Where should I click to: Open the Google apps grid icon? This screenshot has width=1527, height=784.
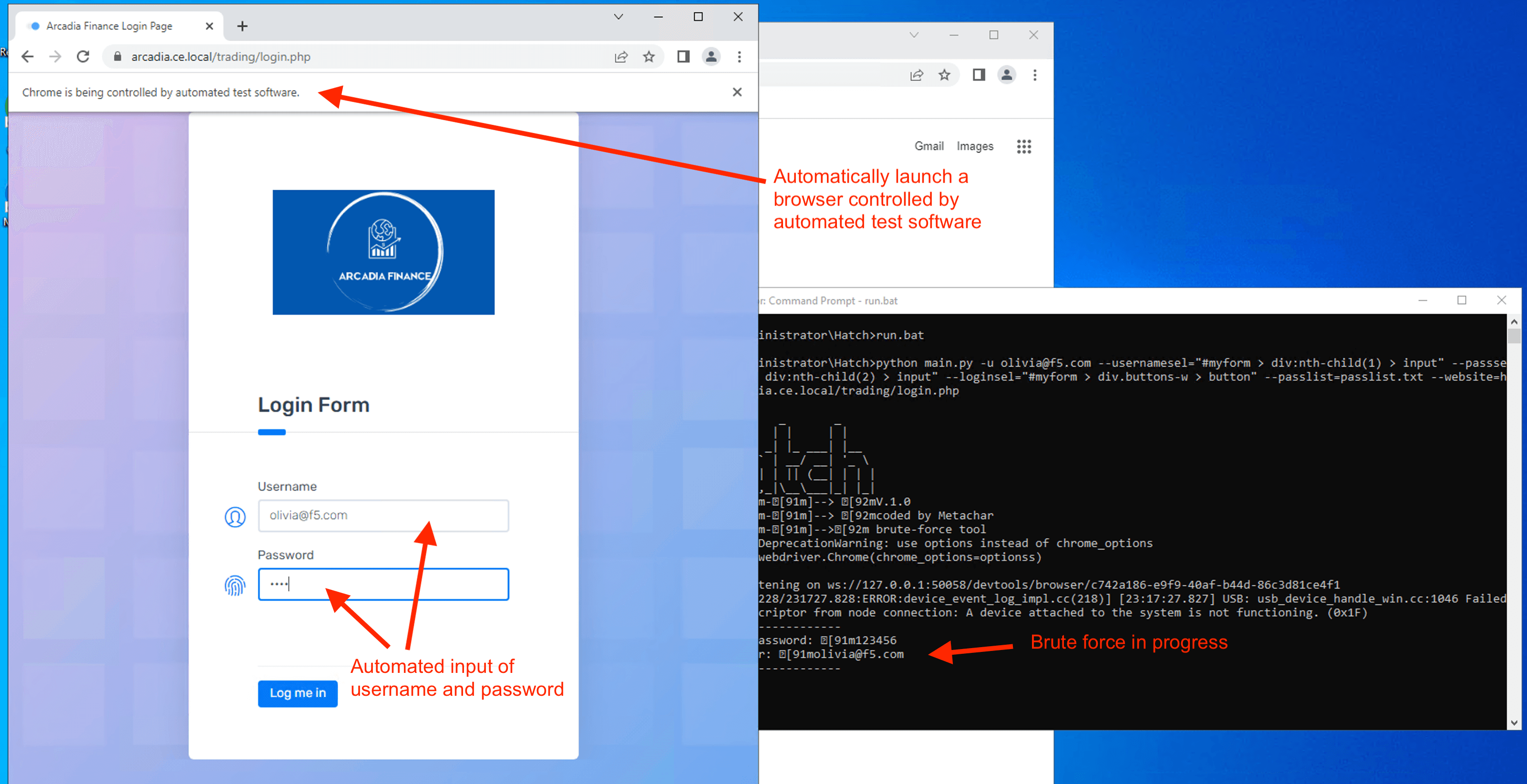1024,146
